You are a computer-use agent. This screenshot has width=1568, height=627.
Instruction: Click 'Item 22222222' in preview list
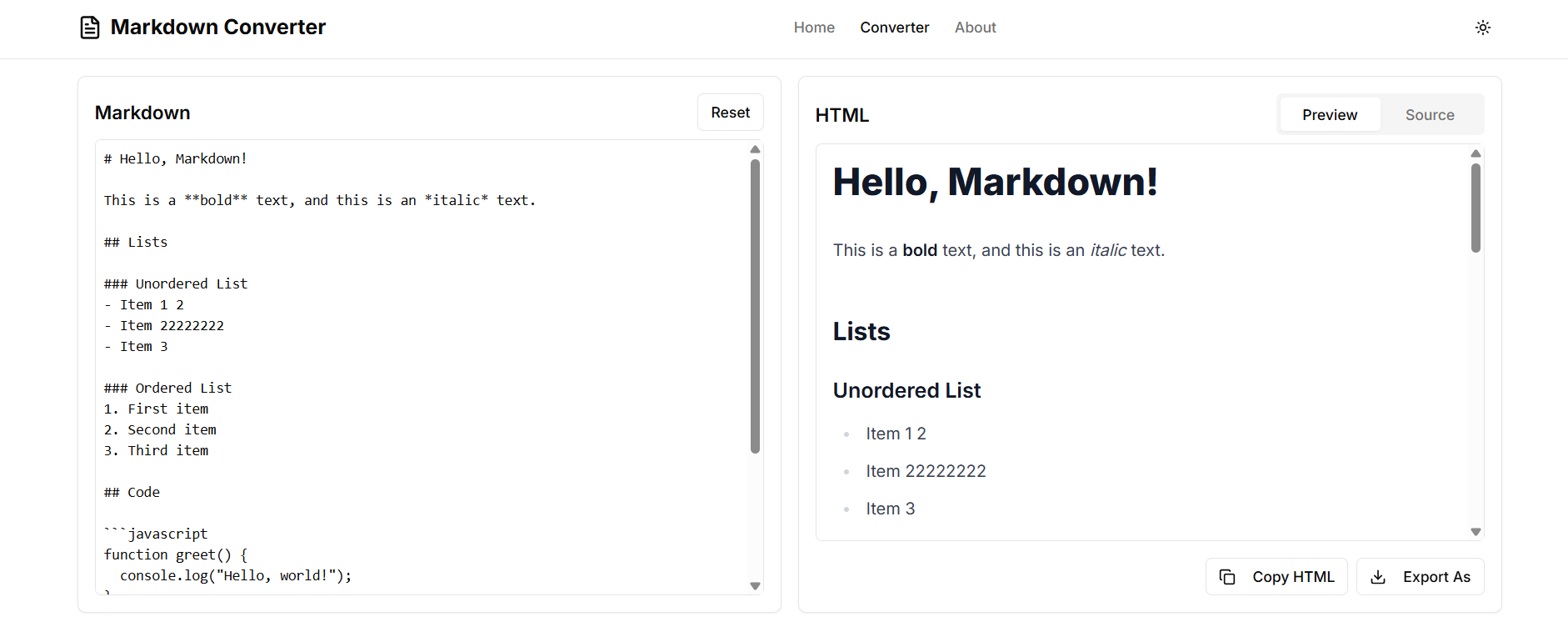tap(926, 471)
